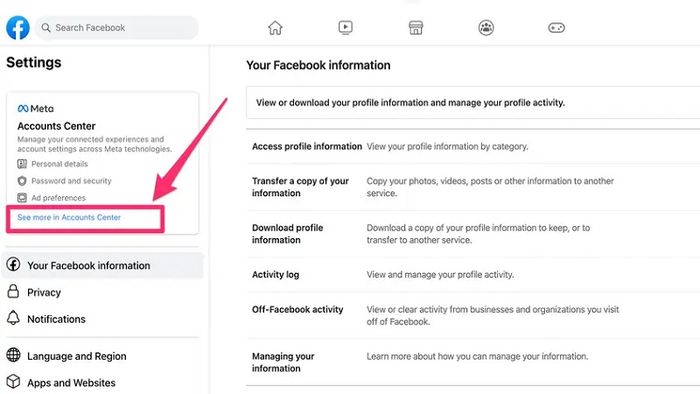Click the Apps and Websites cube icon
700x394 pixels.
click(13, 382)
